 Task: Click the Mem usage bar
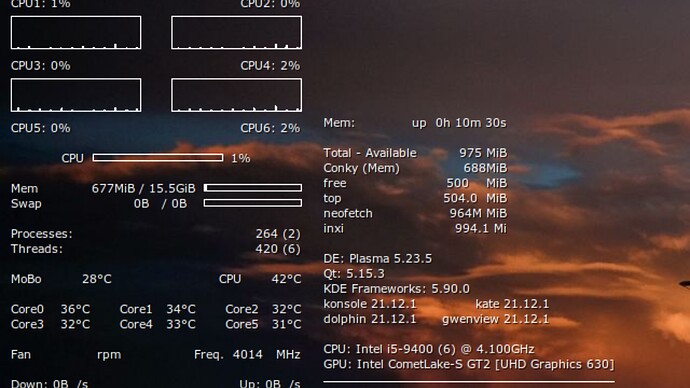tap(253, 188)
